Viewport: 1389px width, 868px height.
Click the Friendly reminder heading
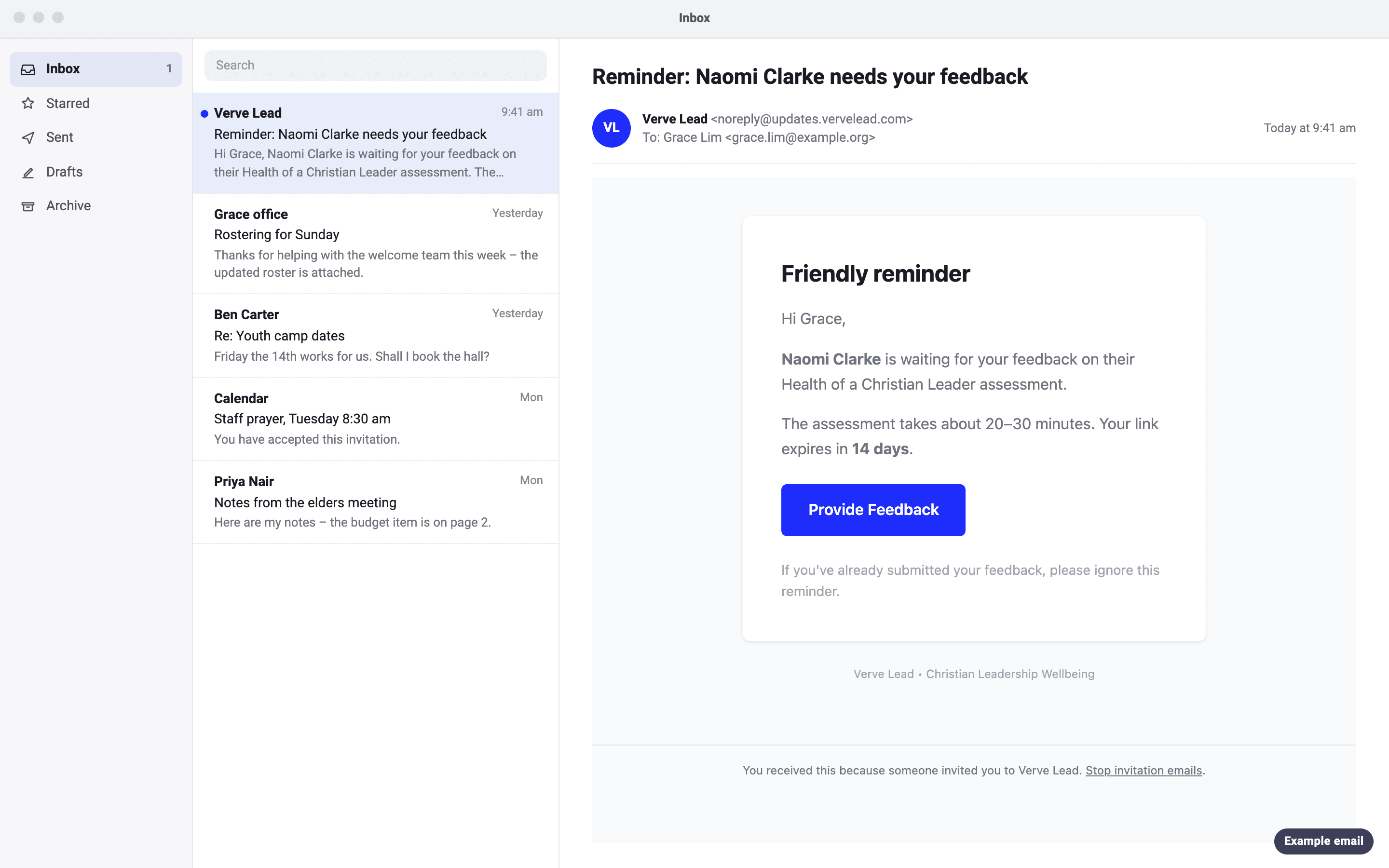[x=875, y=274]
